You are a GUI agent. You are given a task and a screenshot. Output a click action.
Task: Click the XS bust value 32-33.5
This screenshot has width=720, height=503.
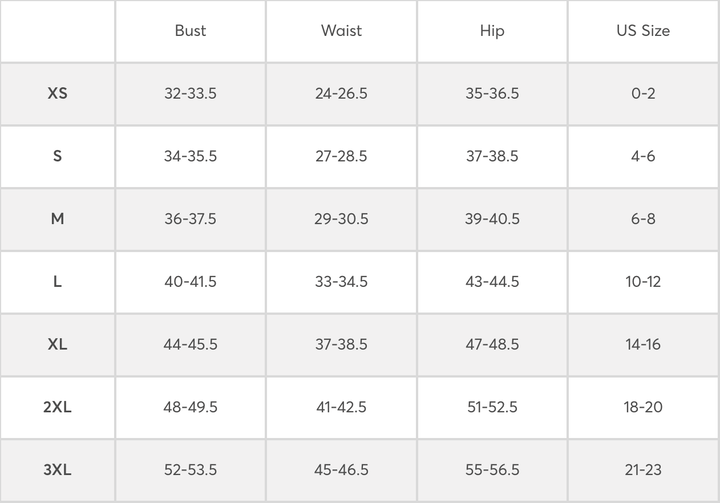pyautogui.click(x=190, y=94)
